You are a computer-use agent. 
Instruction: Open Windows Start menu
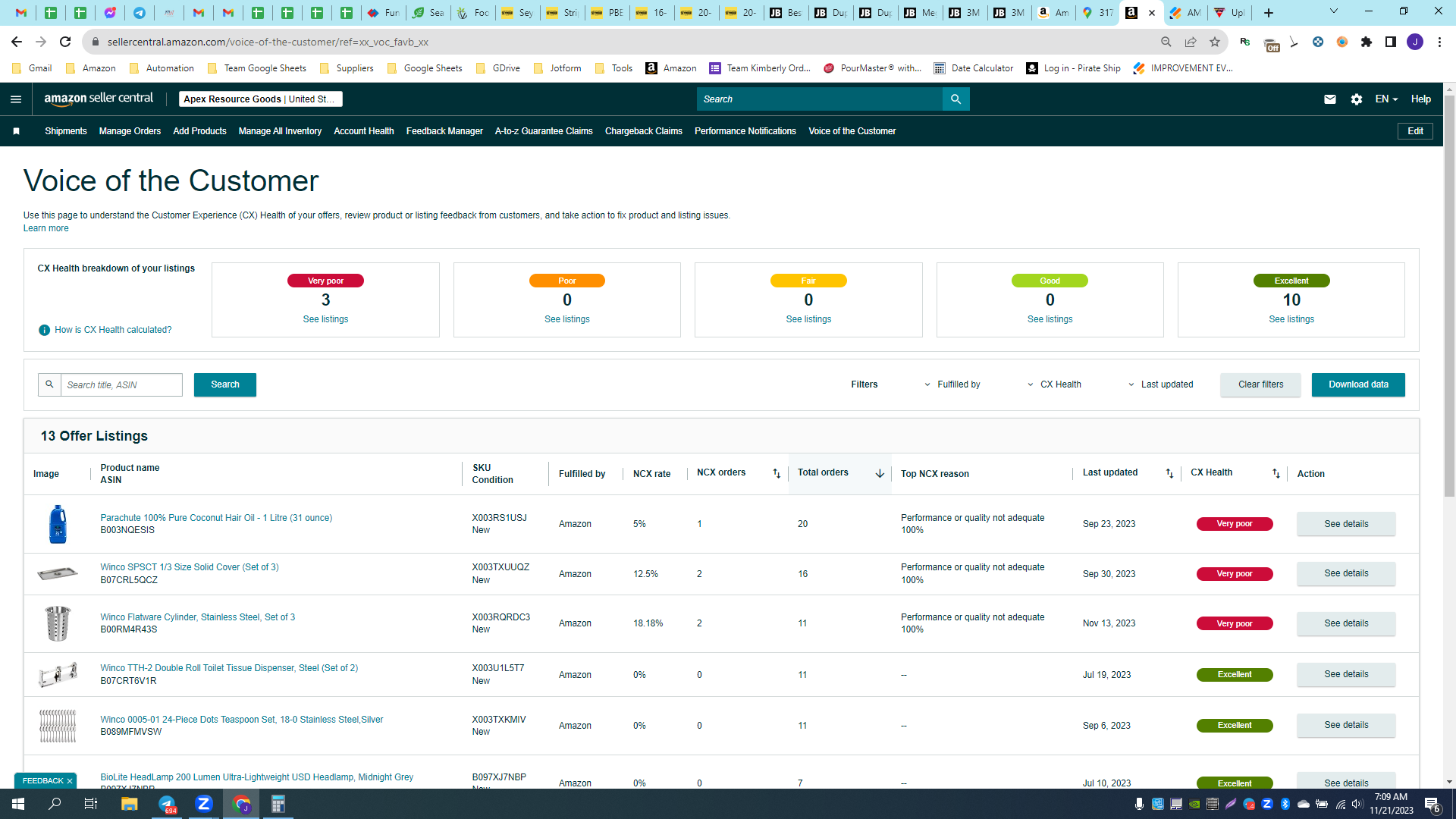click(x=18, y=804)
